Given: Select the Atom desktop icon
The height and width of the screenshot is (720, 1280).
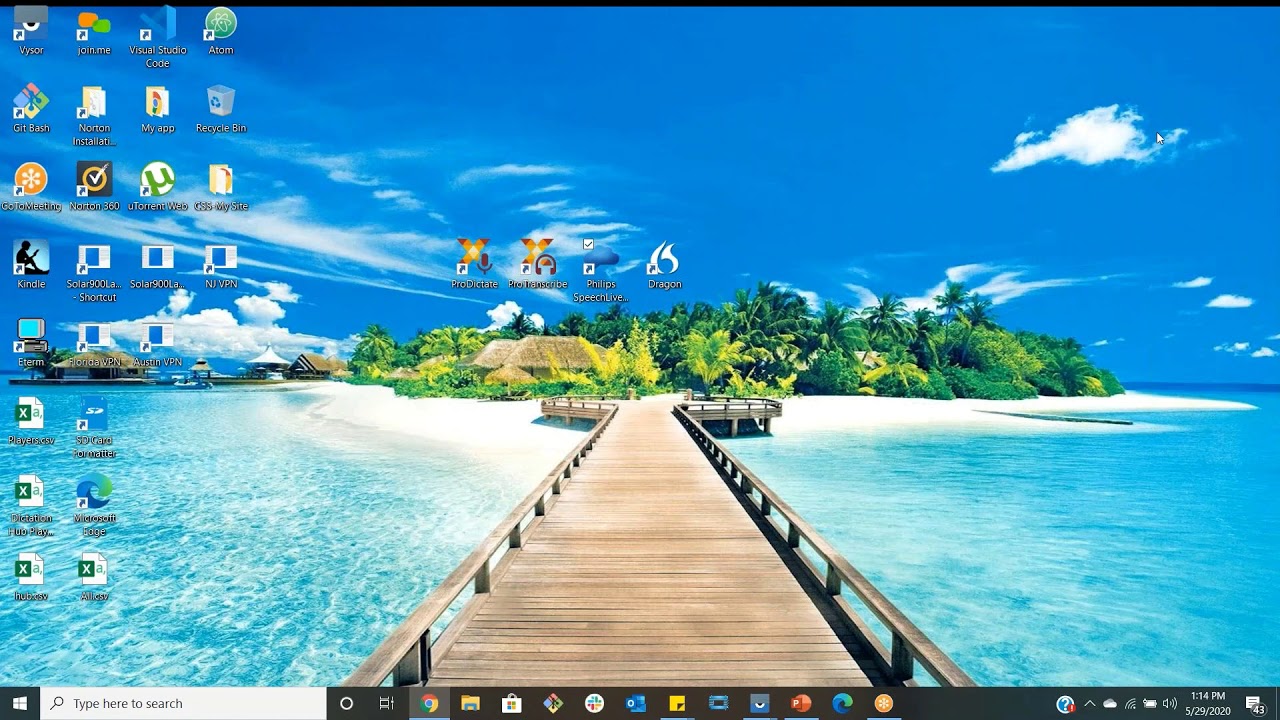Looking at the screenshot, I should [x=221, y=32].
